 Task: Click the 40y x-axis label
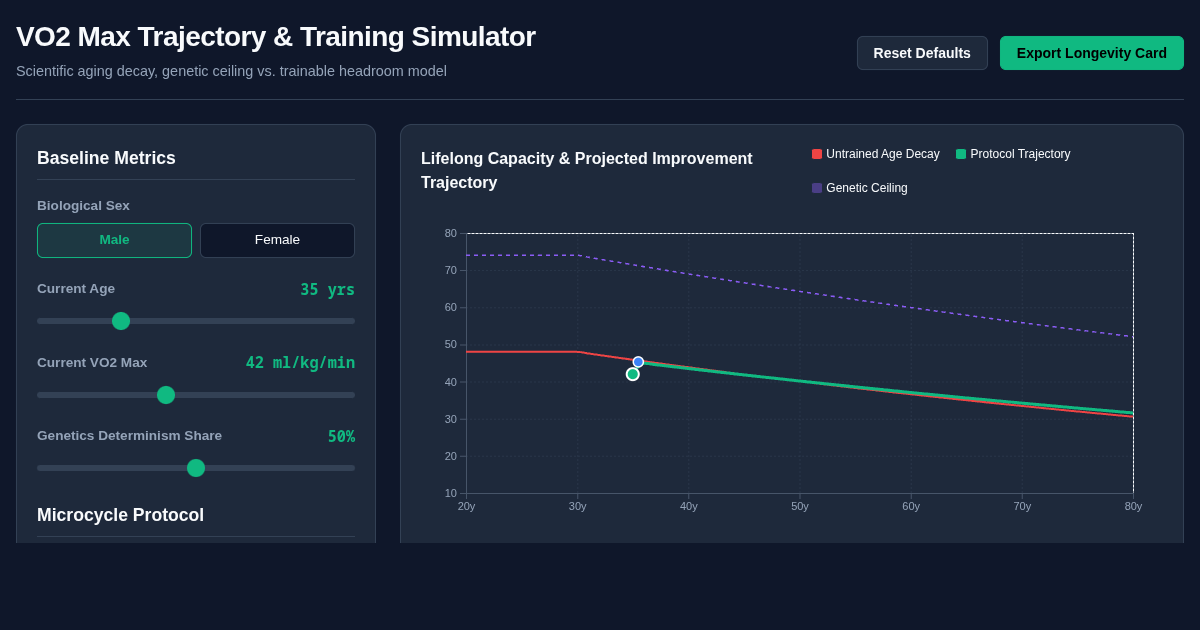click(689, 506)
